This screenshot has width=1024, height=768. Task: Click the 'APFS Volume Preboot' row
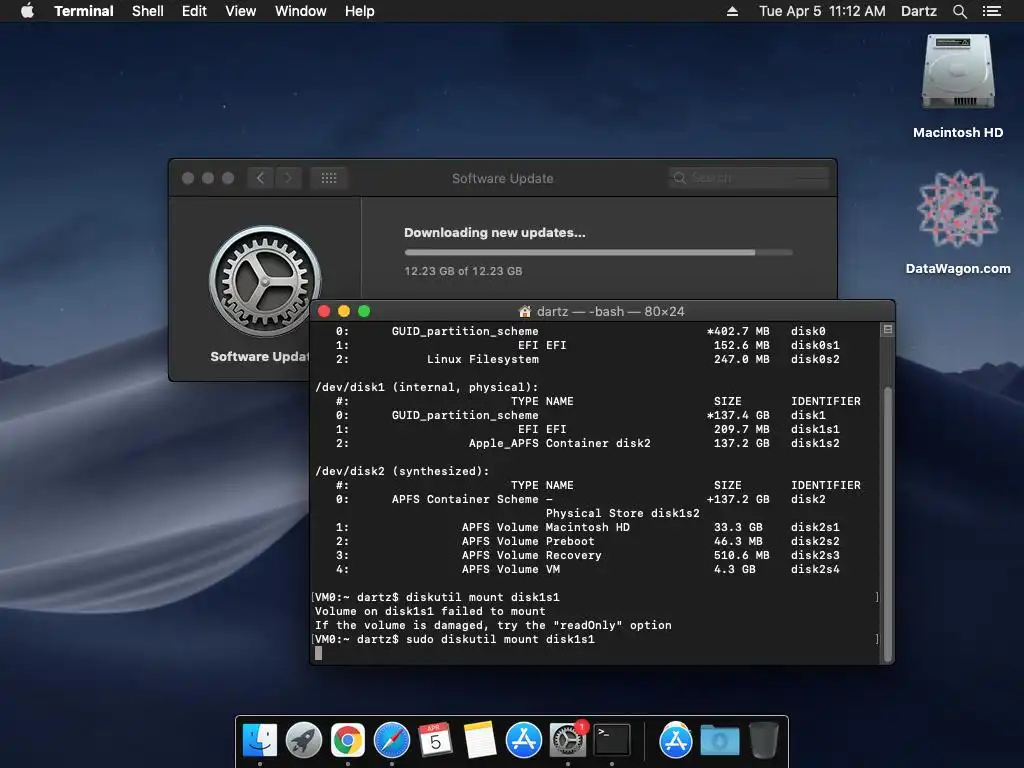click(587, 541)
